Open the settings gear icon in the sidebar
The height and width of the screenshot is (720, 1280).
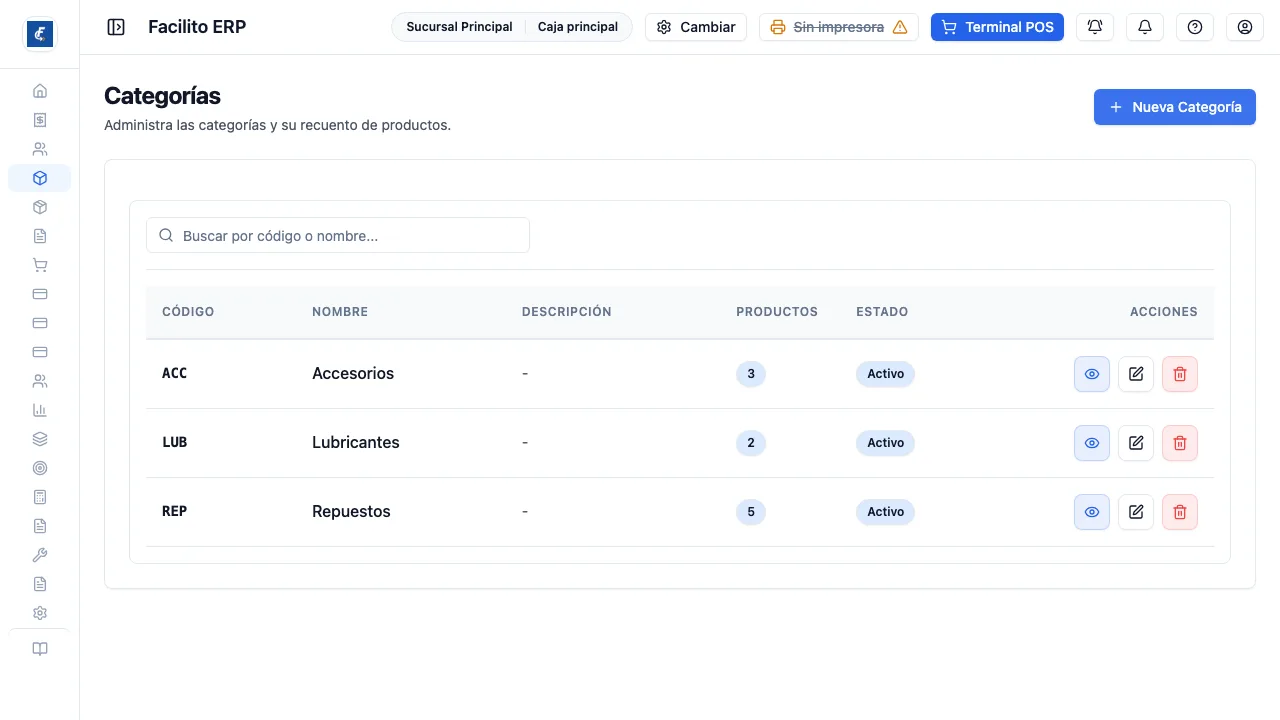(40, 613)
